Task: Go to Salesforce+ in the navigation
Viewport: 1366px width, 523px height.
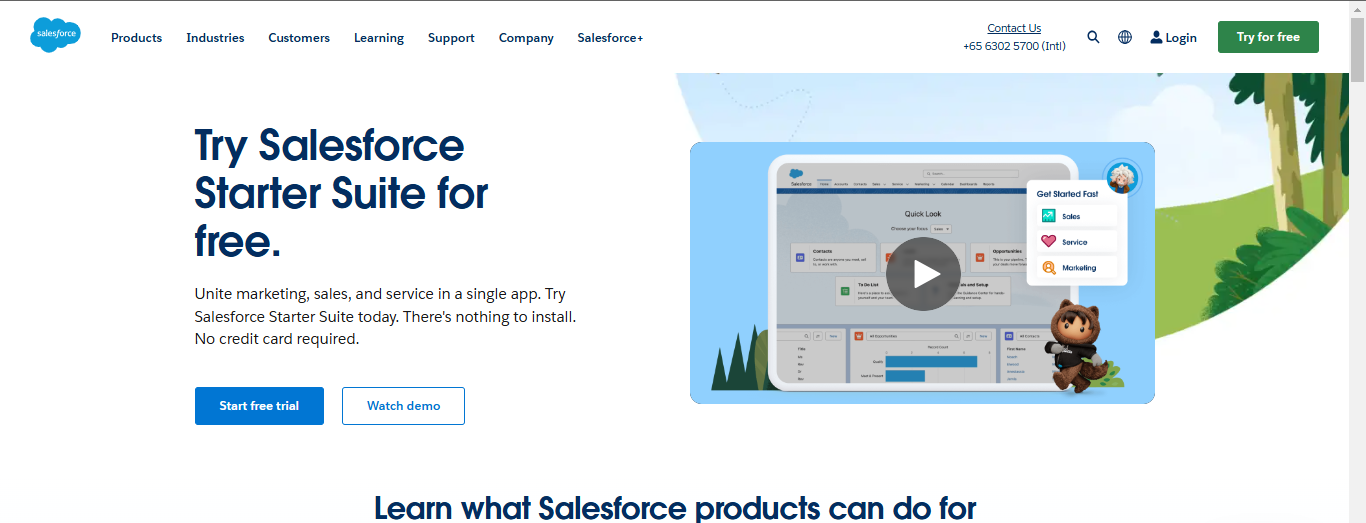Action: tap(610, 38)
